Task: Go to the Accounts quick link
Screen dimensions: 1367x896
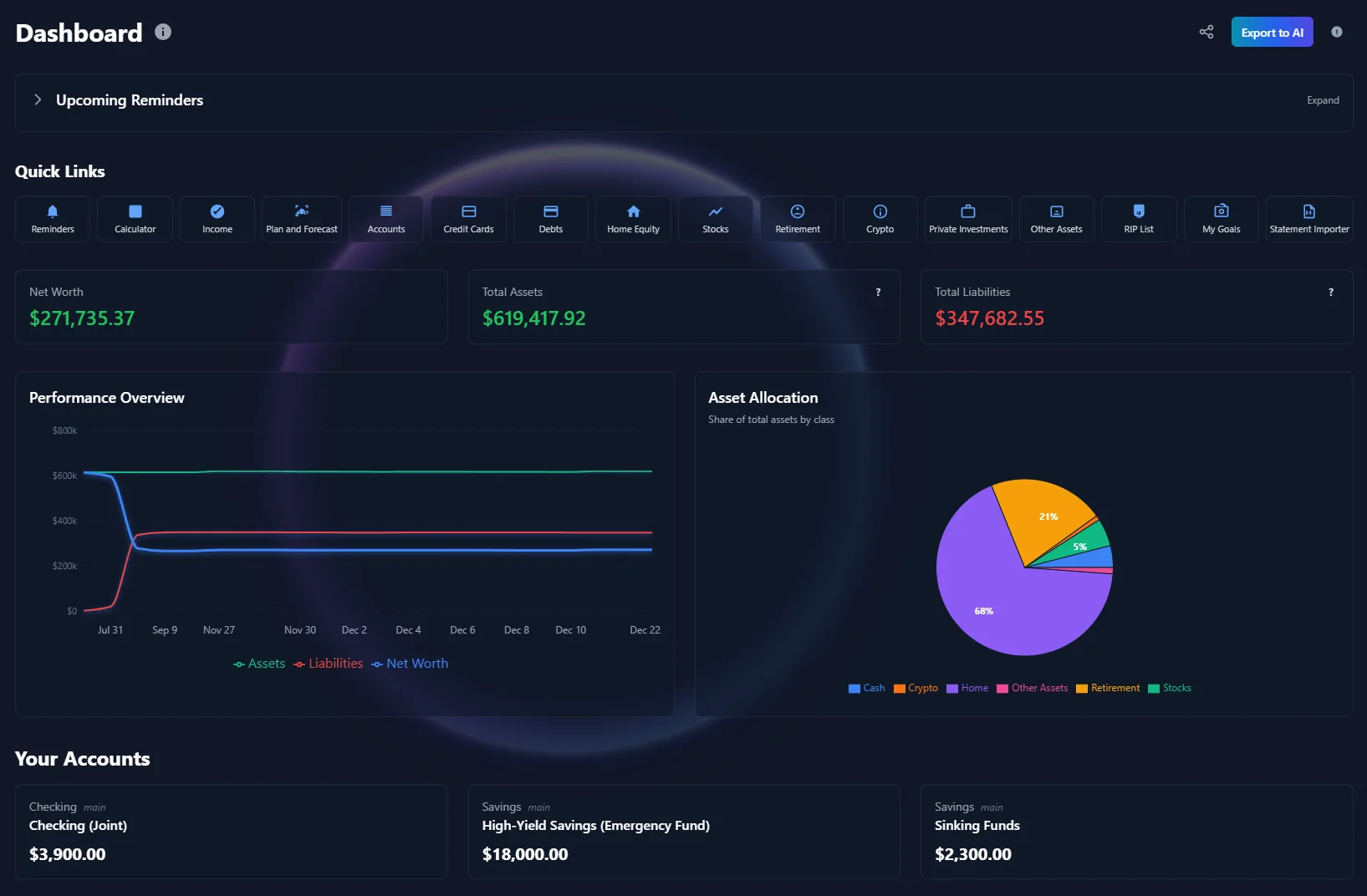Action: [x=386, y=219]
